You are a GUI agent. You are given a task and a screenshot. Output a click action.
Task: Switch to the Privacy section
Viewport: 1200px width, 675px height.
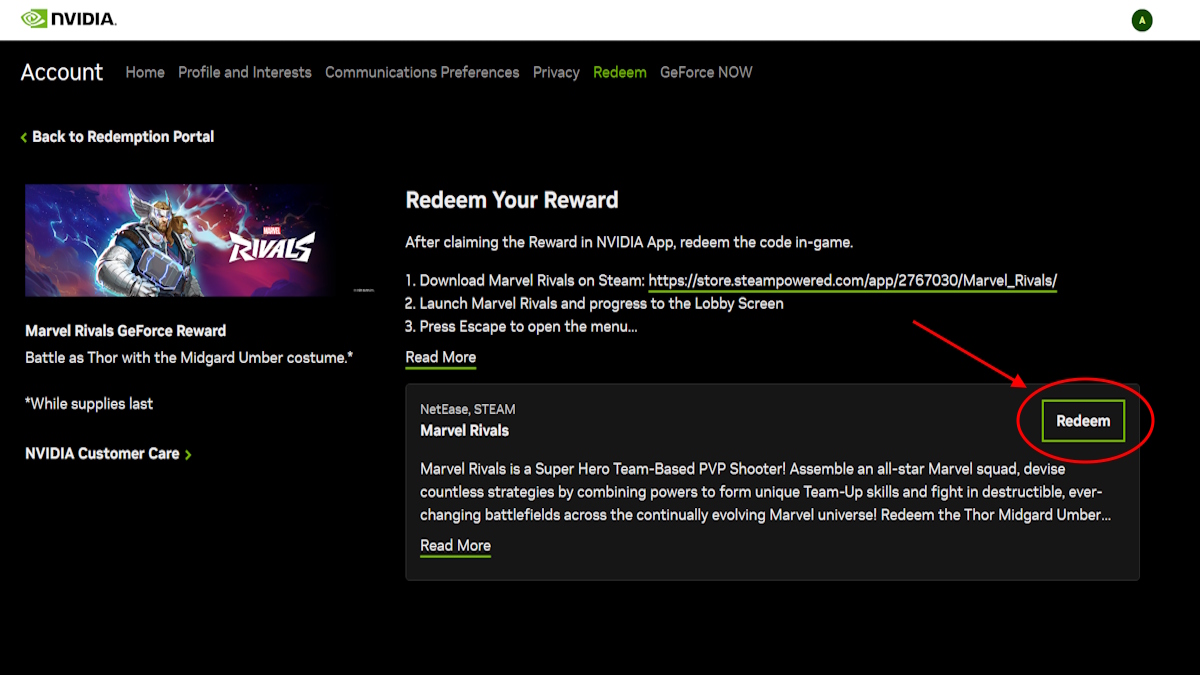556,72
